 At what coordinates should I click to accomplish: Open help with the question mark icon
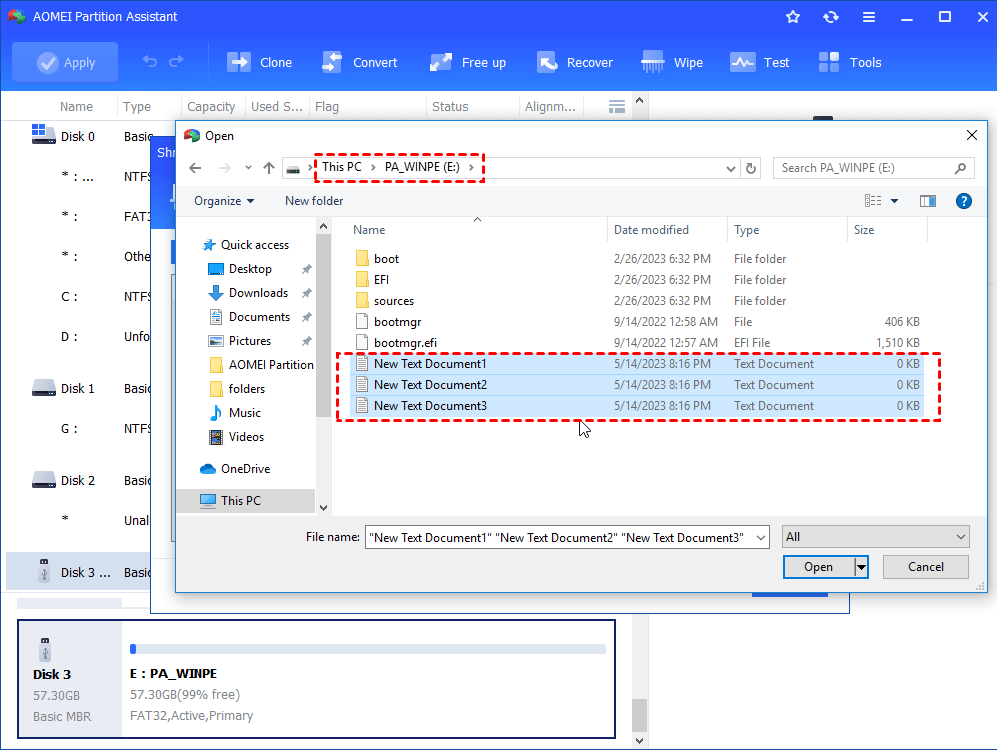pyautogui.click(x=963, y=201)
